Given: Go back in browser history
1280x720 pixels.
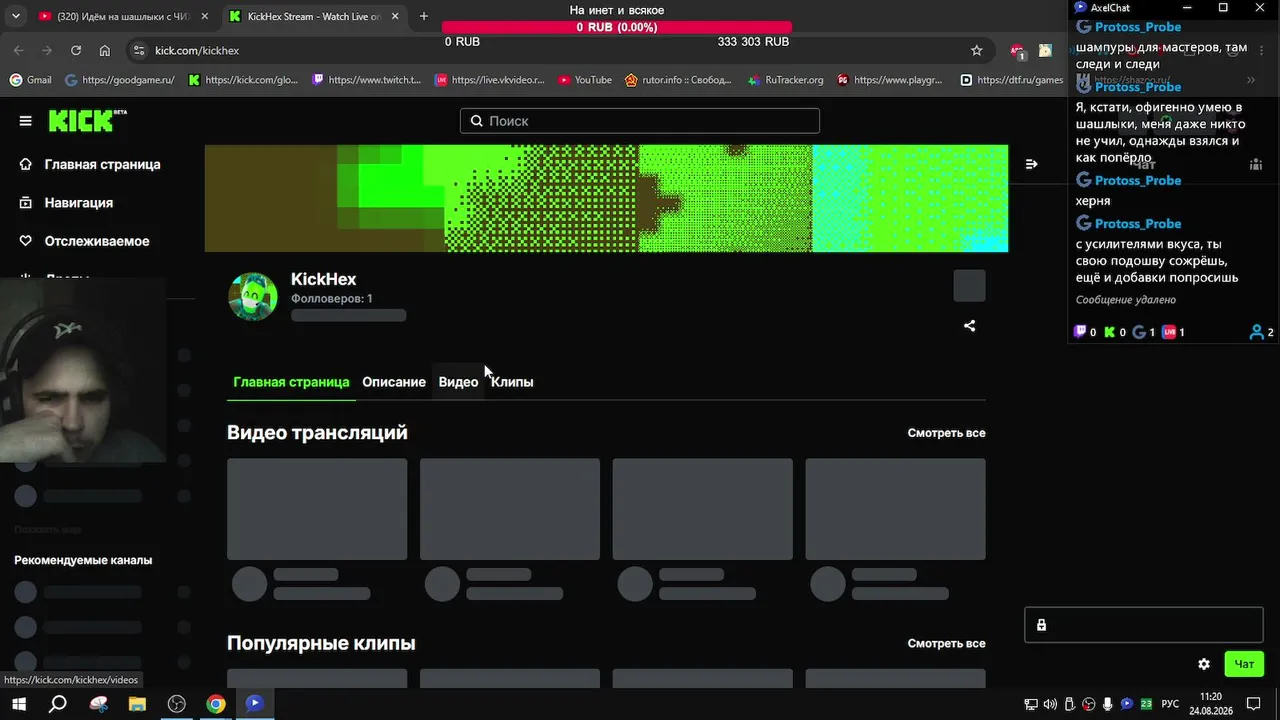Looking at the screenshot, I should coord(19,50).
